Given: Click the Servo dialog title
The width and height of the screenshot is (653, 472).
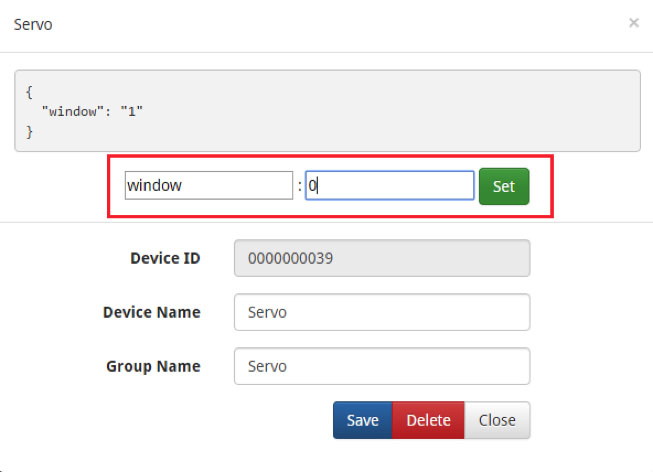Looking at the screenshot, I should point(33,25).
